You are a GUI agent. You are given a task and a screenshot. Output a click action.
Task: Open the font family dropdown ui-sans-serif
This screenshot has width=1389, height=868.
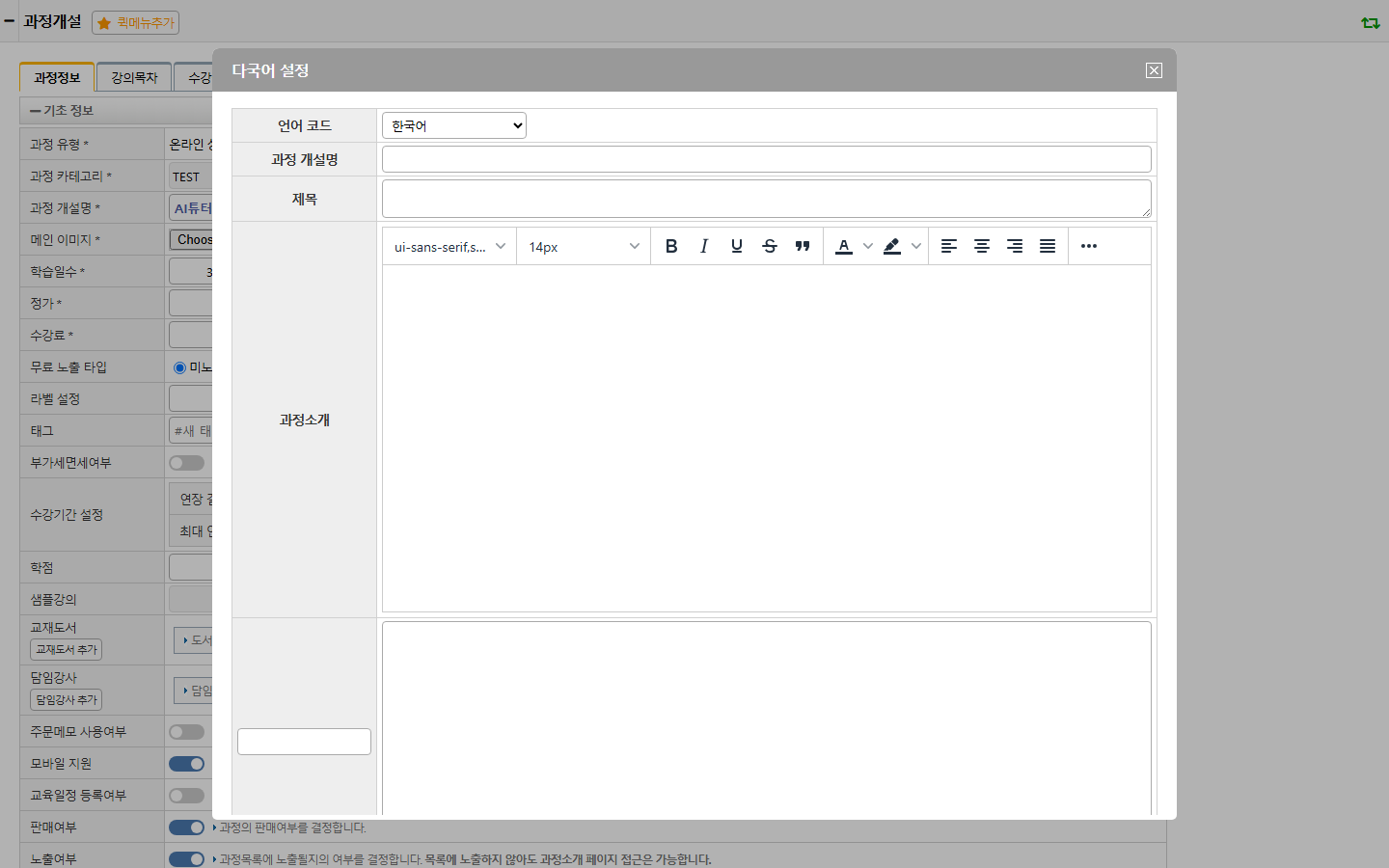(x=449, y=247)
